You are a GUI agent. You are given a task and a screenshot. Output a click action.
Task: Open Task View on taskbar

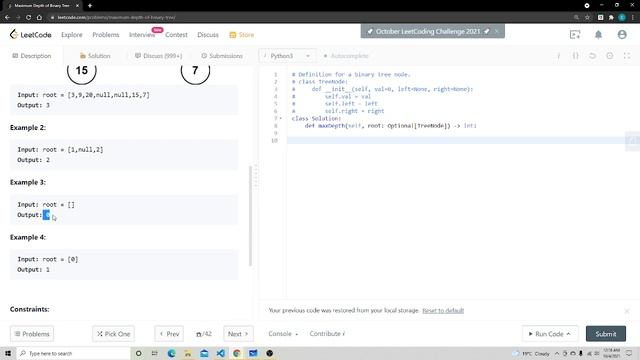(155, 353)
